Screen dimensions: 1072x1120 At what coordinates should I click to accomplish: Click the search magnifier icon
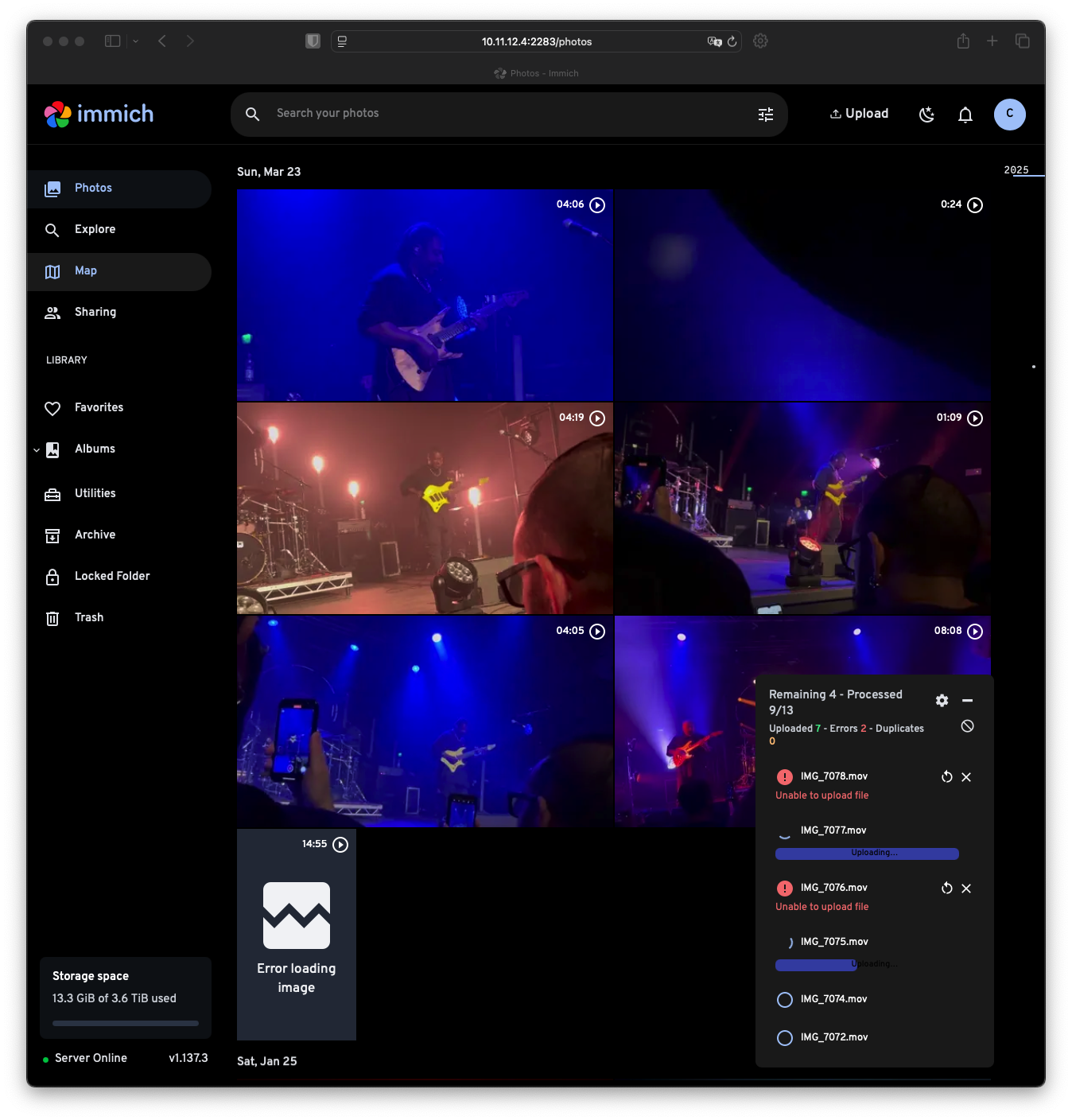pyautogui.click(x=253, y=114)
